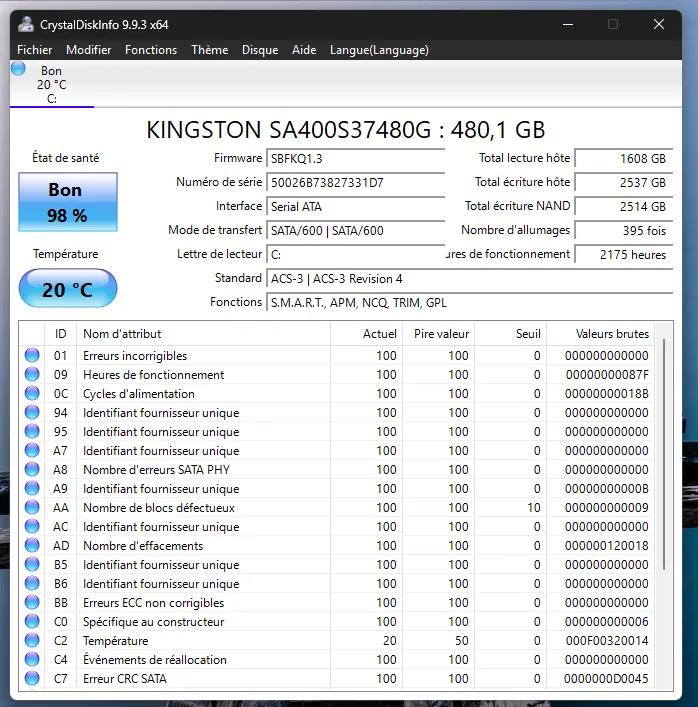Screen dimensions: 698x707
Task: Click status orb for Erreurs ECC non corrigibles
Action: tap(32, 602)
